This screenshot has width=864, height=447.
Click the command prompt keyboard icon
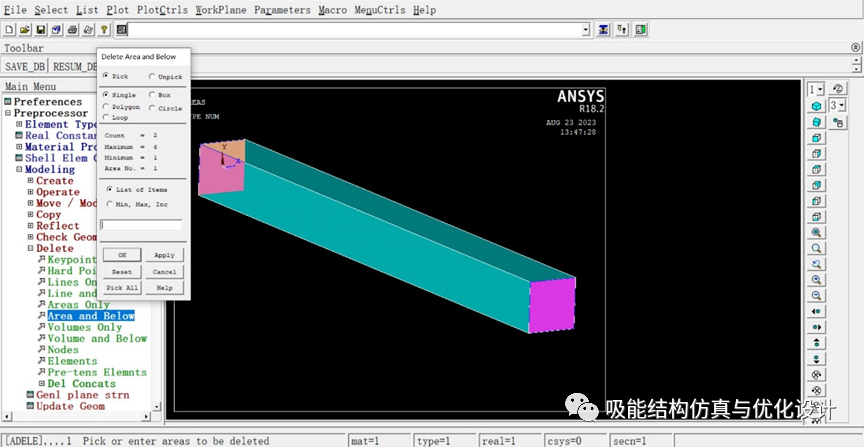tap(122, 30)
